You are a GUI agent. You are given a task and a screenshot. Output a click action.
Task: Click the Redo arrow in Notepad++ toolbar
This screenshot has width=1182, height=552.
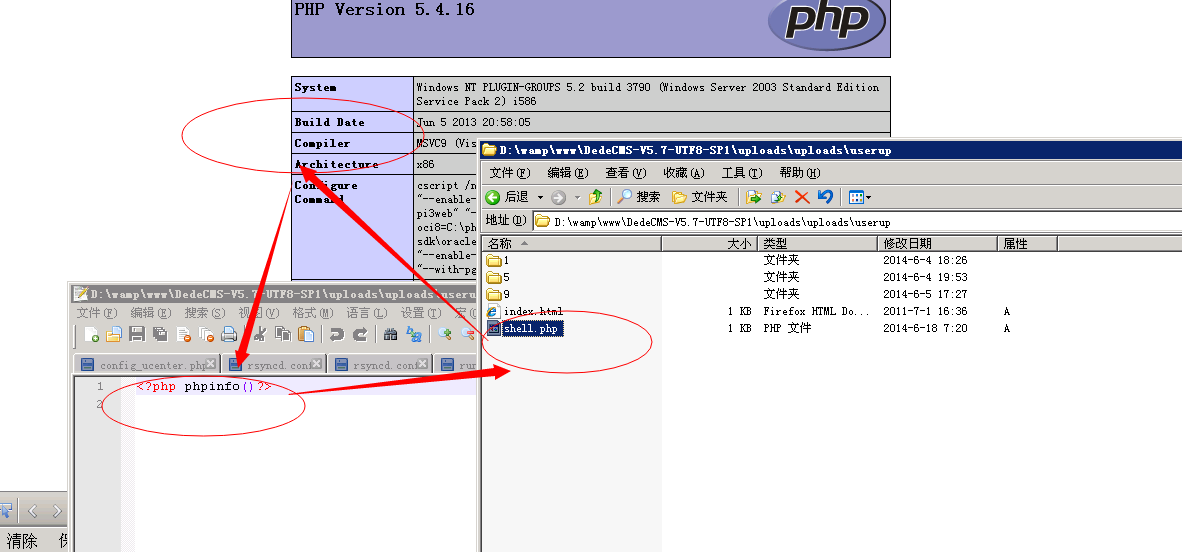(x=360, y=335)
